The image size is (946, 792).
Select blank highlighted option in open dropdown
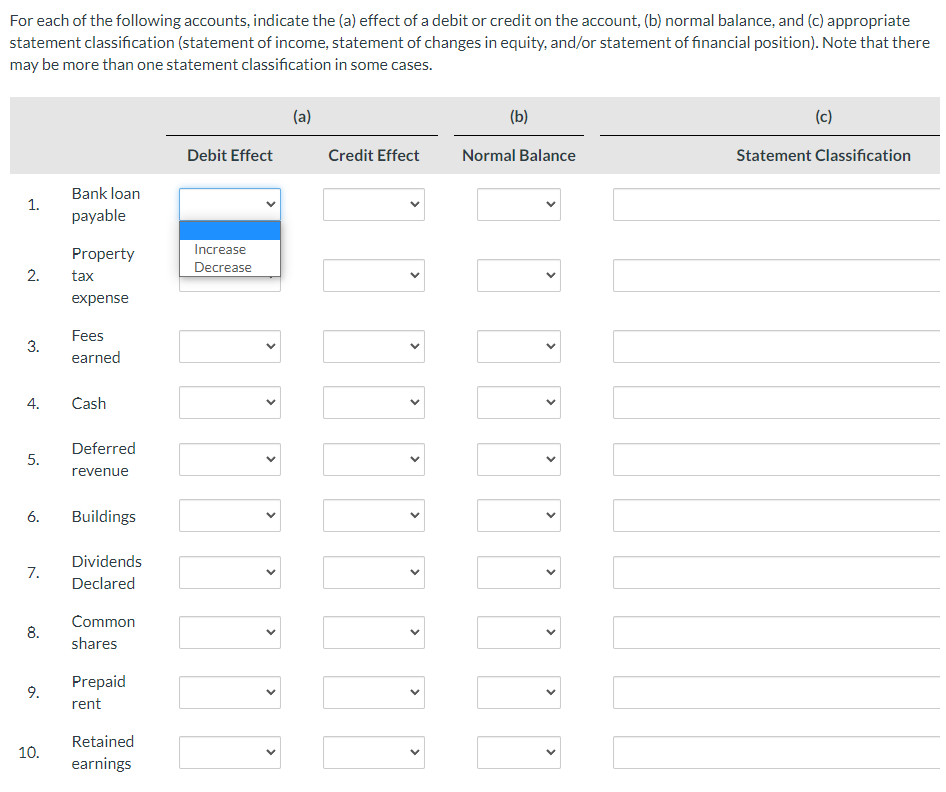pyautogui.click(x=230, y=230)
